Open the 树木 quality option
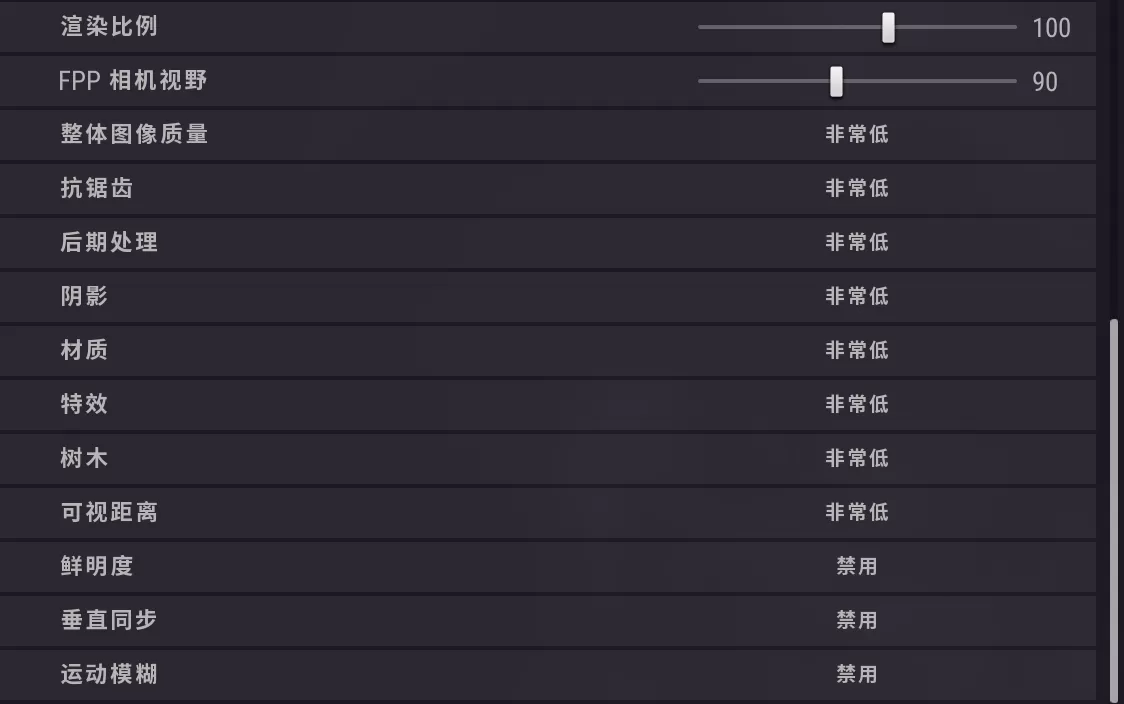The height and width of the screenshot is (704, 1124). pos(857,458)
